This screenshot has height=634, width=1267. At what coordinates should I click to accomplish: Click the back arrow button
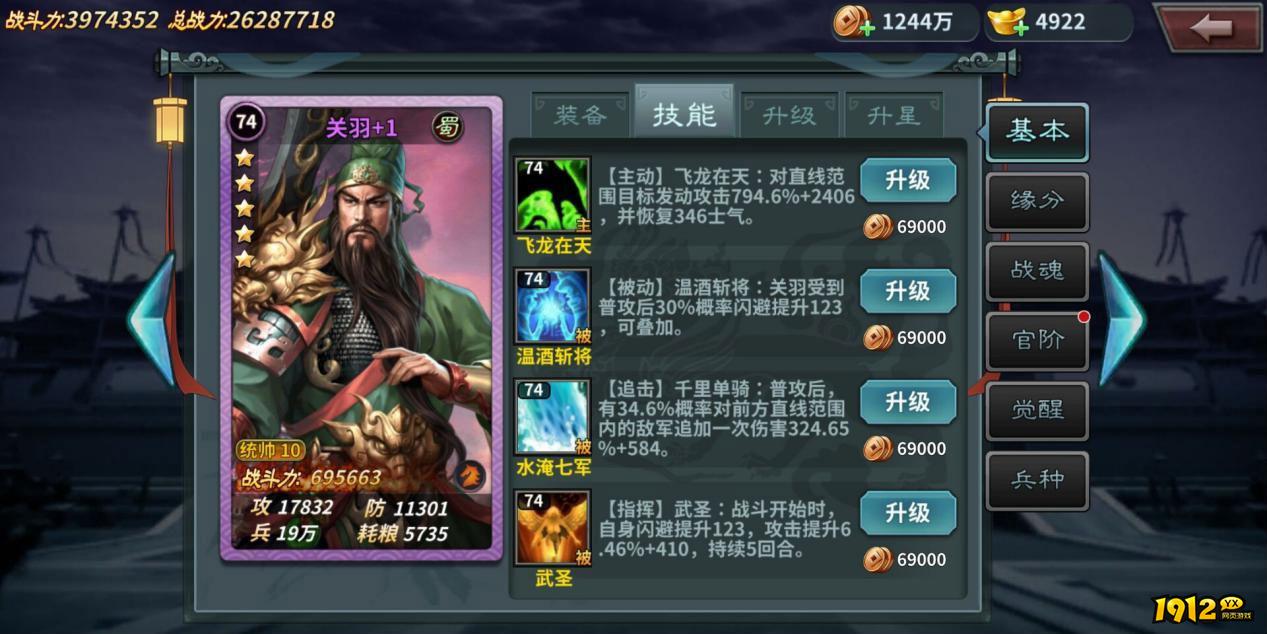(x=1208, y=27)
